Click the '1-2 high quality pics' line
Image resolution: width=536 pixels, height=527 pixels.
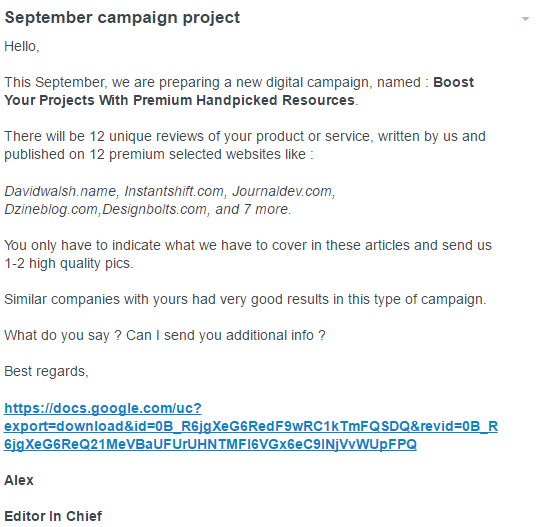pyautogui.click(x=68, y=264)
